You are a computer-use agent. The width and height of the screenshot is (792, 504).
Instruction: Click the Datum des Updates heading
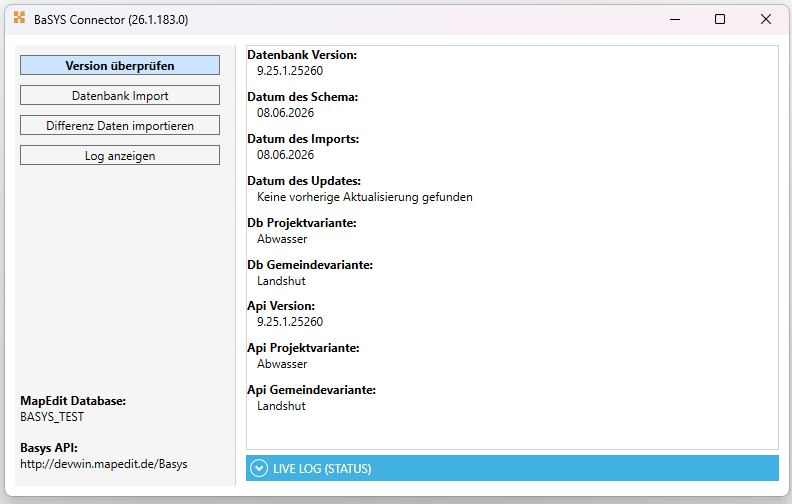304,180
